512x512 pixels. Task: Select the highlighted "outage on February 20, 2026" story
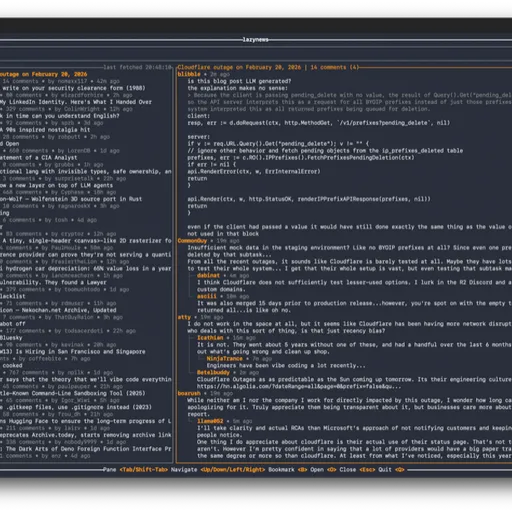coord(43,74)
